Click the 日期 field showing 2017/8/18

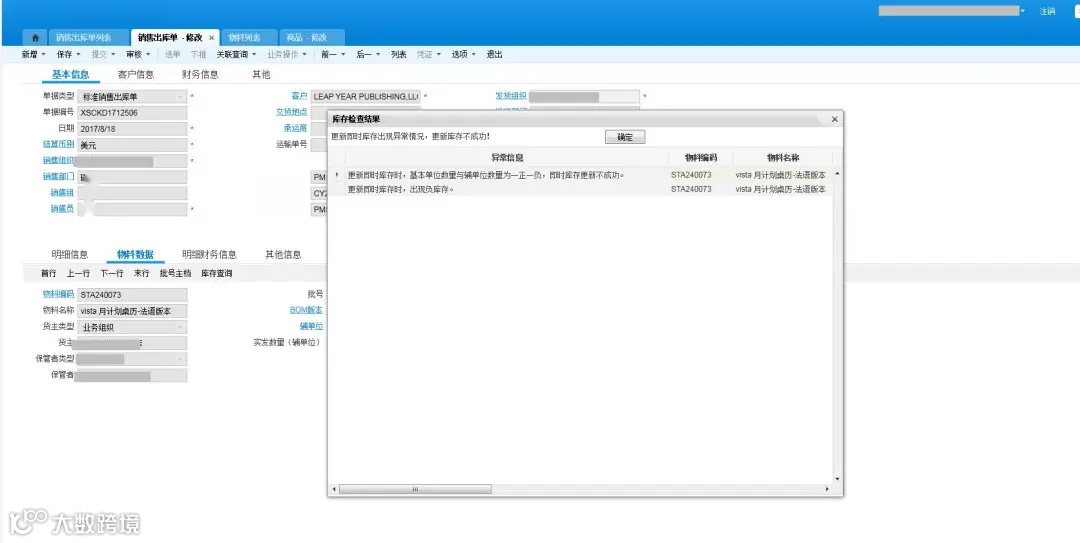point(132,129)
